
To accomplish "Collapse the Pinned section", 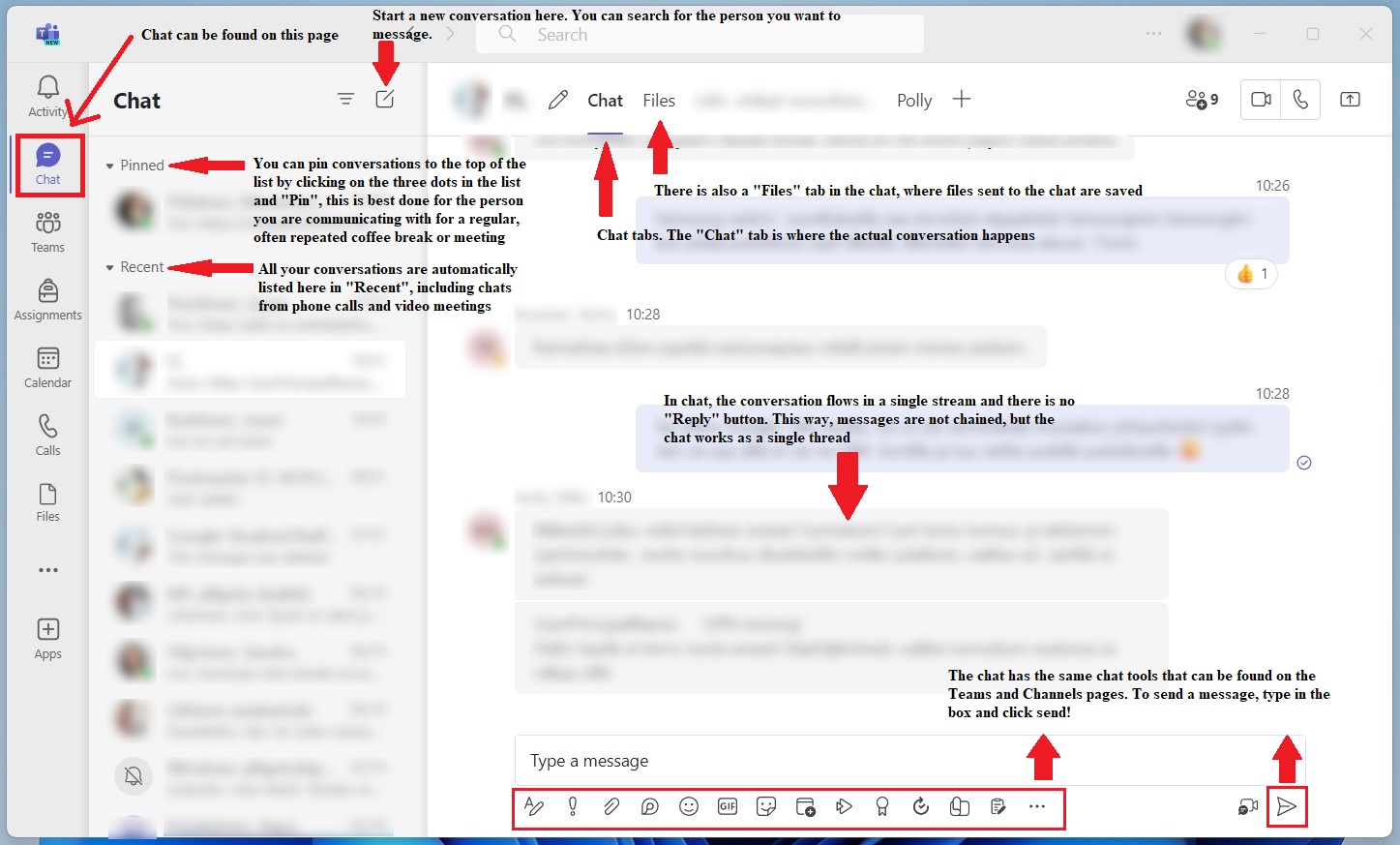I will (x=110, y=166).
